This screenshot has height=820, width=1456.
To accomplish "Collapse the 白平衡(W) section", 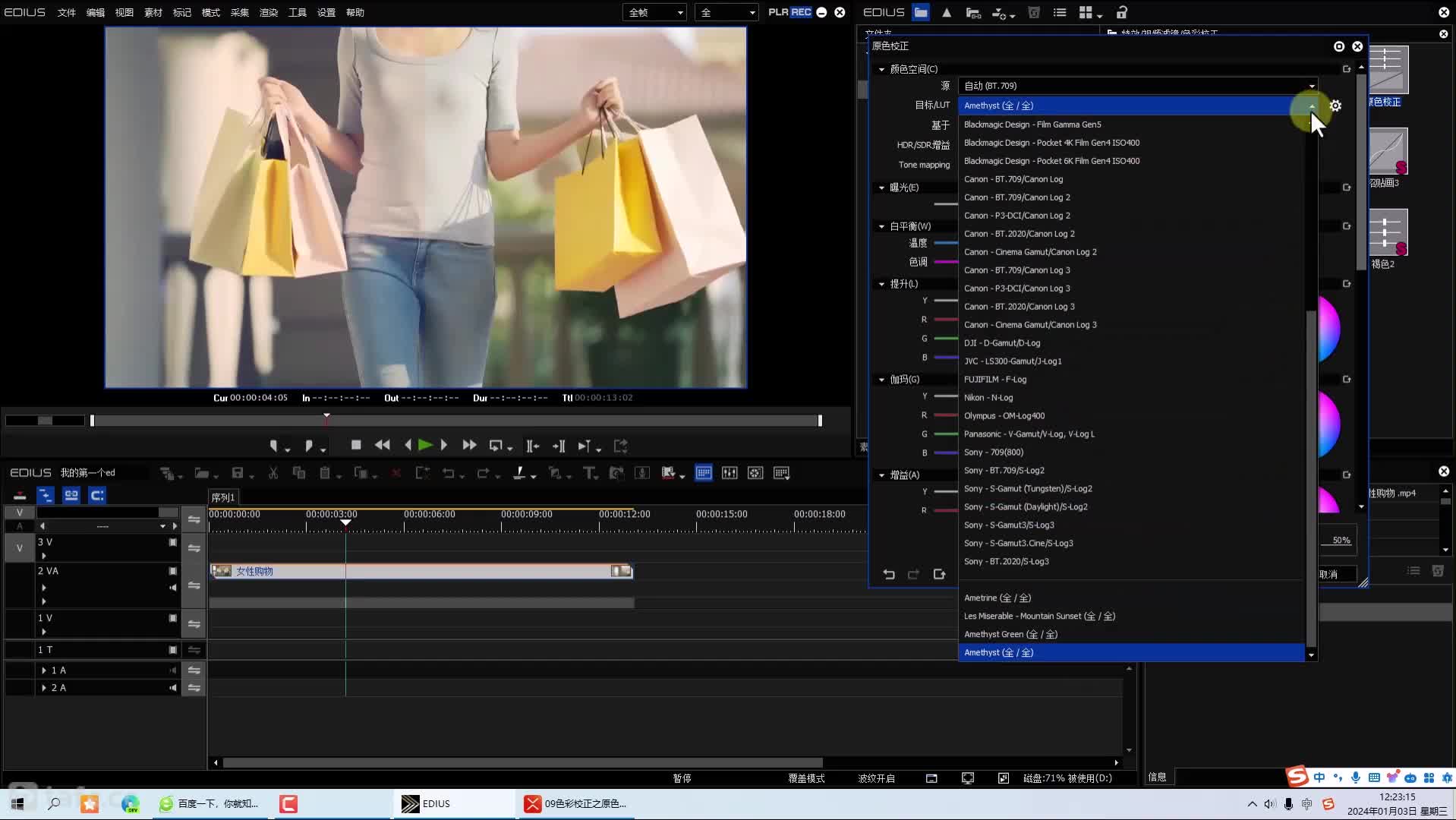I will [x=881, y=226].
